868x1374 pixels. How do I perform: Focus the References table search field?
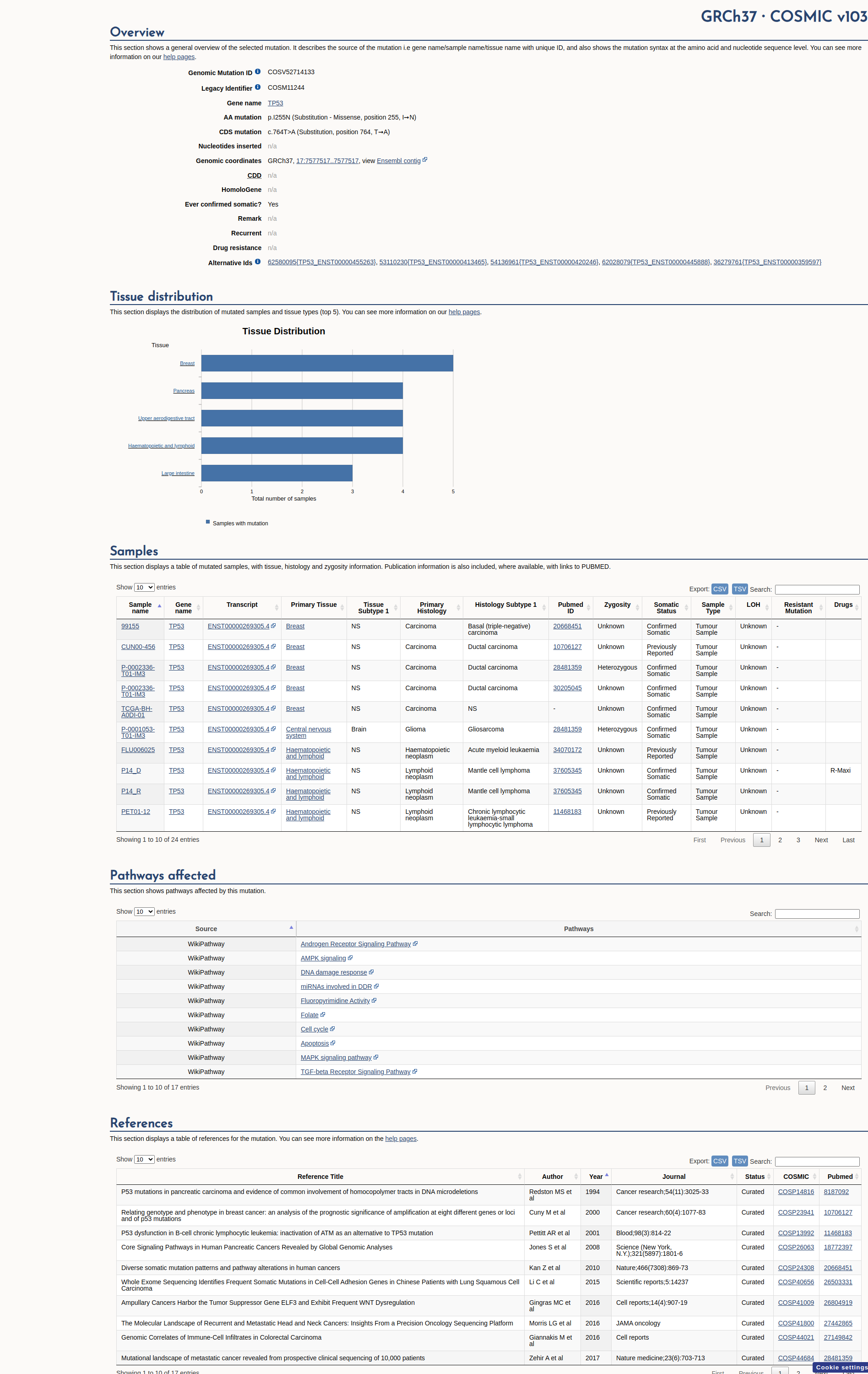(x=817, y=1162)
